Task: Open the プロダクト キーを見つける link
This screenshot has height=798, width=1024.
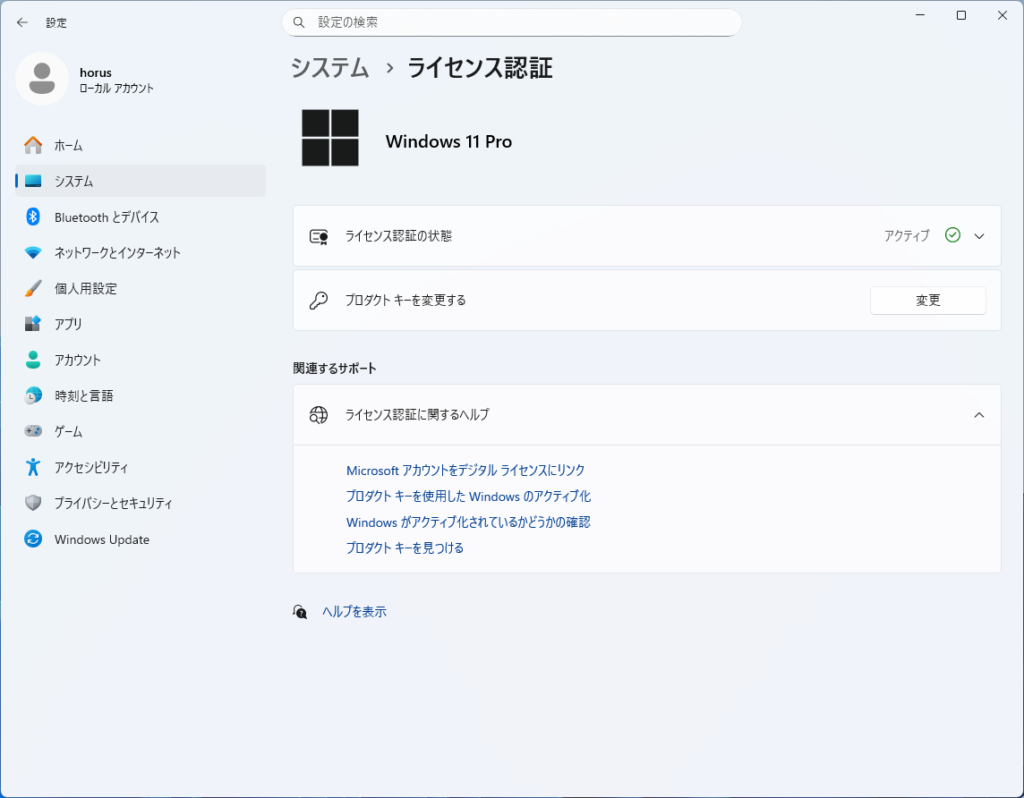Action: tap(404, 548)
